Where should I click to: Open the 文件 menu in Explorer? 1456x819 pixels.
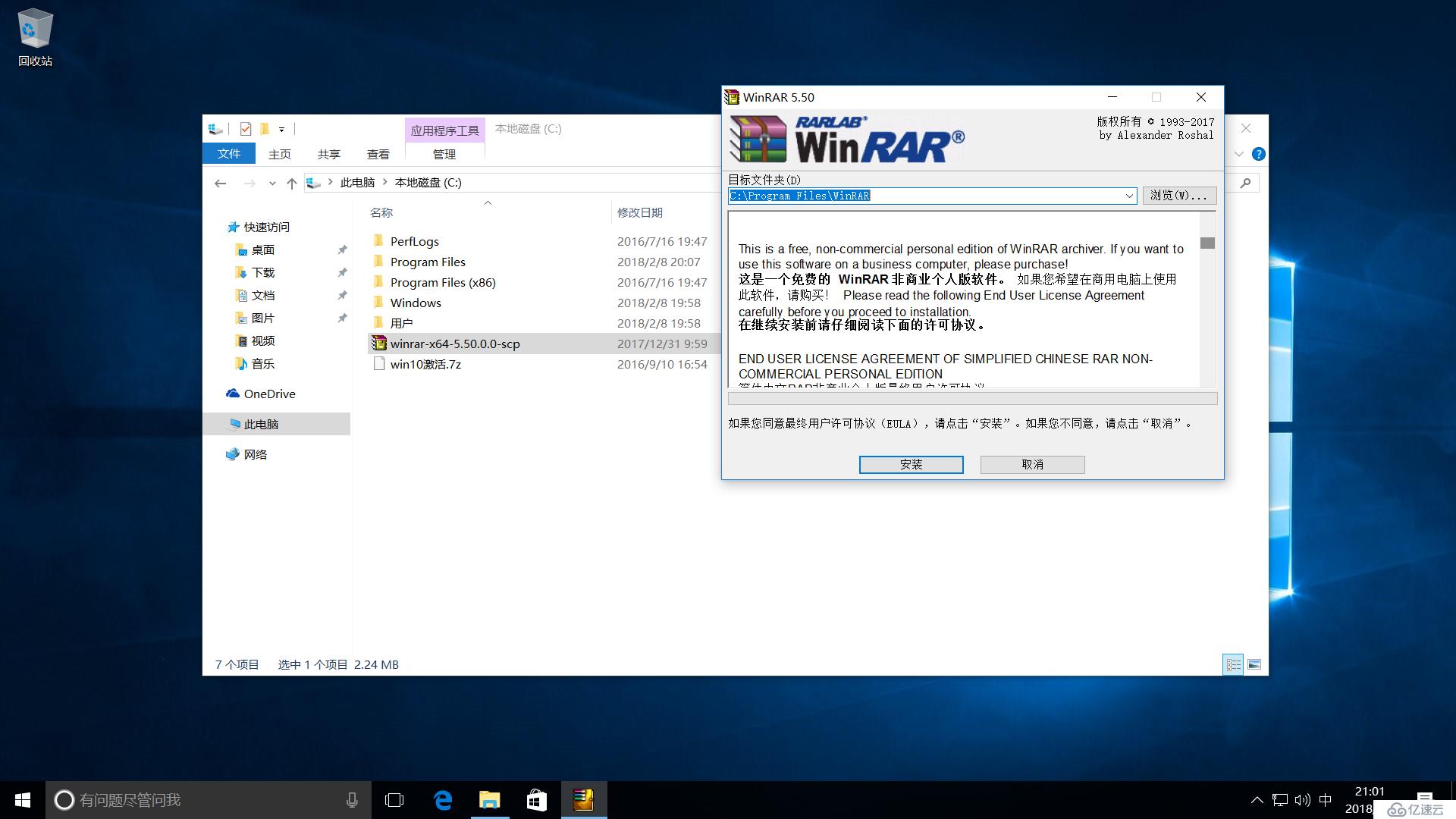click(x=229, y=154)
